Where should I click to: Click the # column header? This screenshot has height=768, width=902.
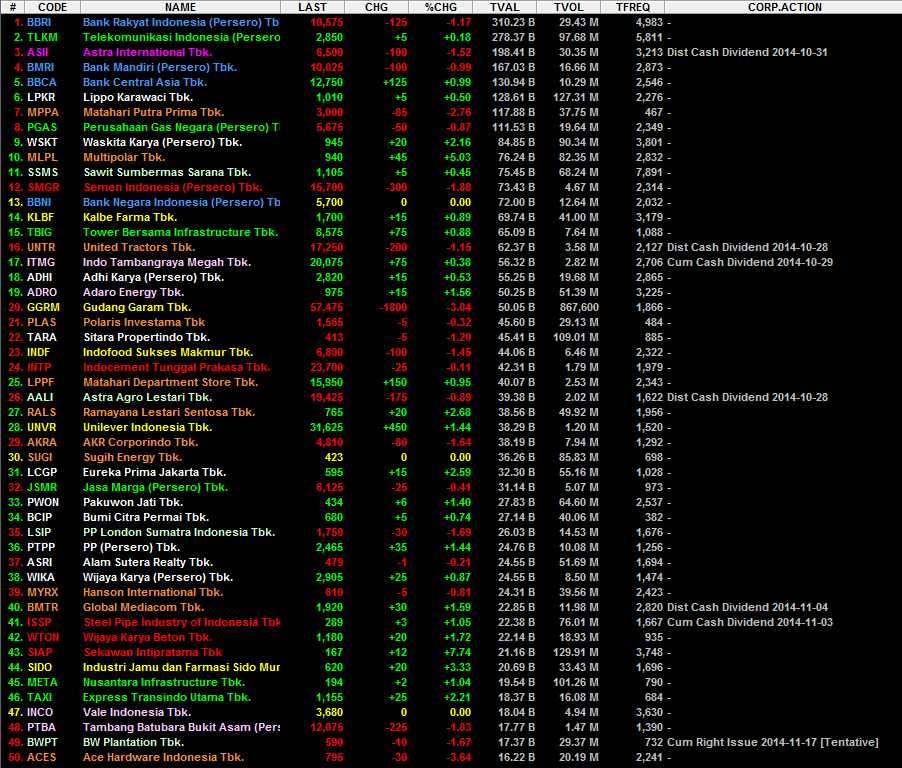pyautogui.click(x=13, y=7)
